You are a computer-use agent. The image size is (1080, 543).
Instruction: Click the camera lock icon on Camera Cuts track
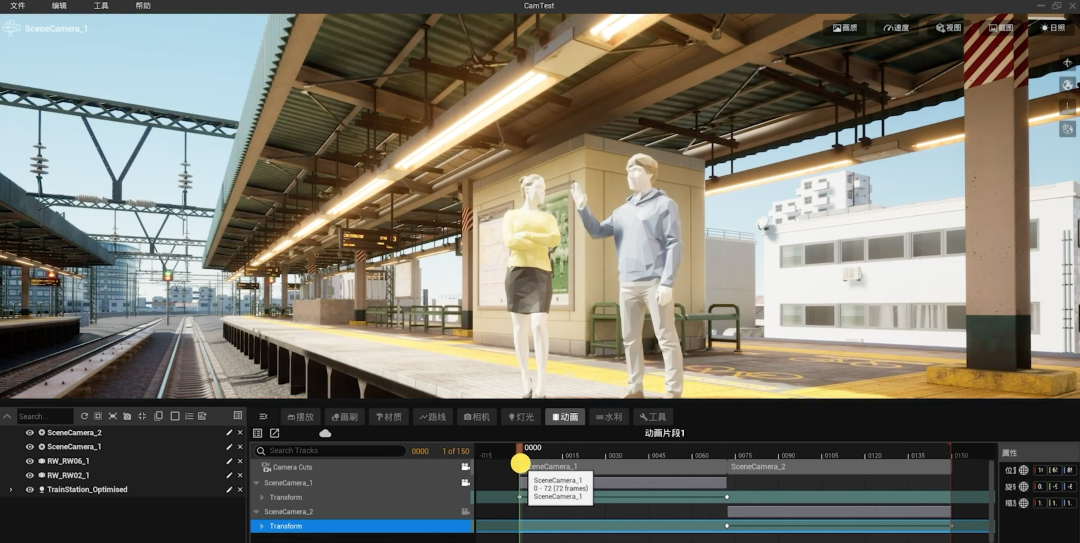466,467
